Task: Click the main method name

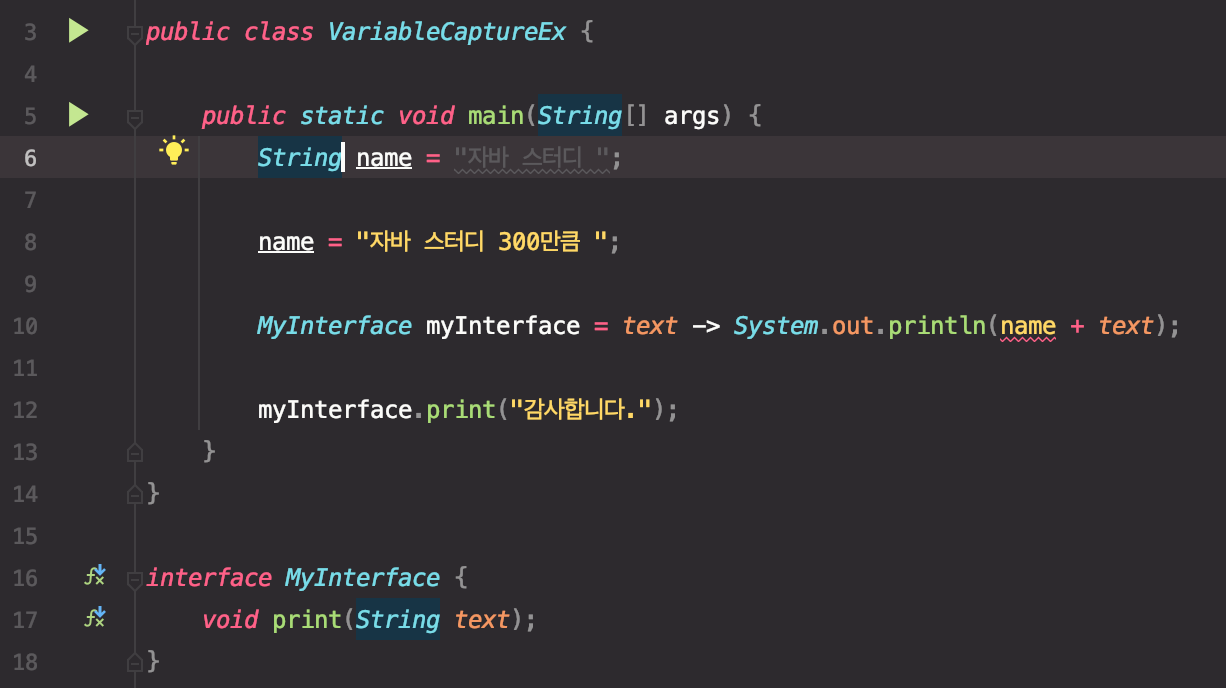Action: [x=496, y=116]
